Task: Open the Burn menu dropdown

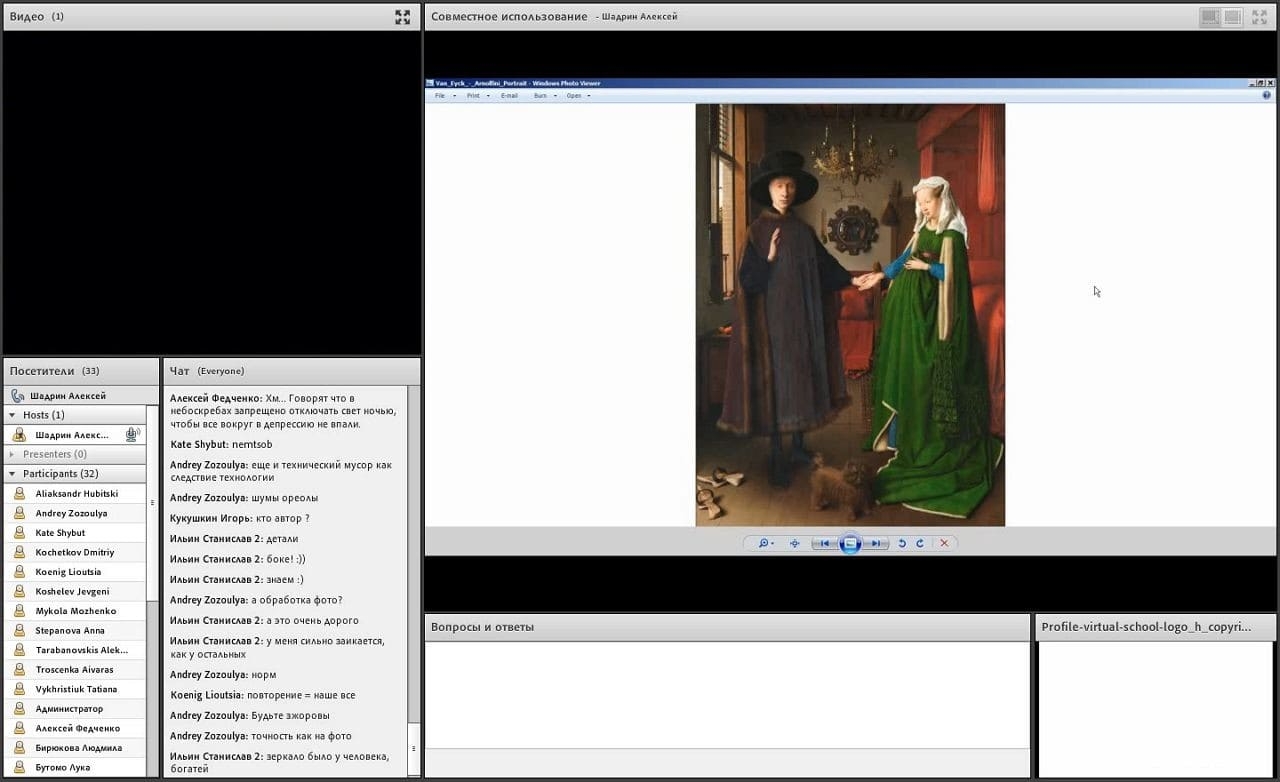Action: tap(543, 96)
